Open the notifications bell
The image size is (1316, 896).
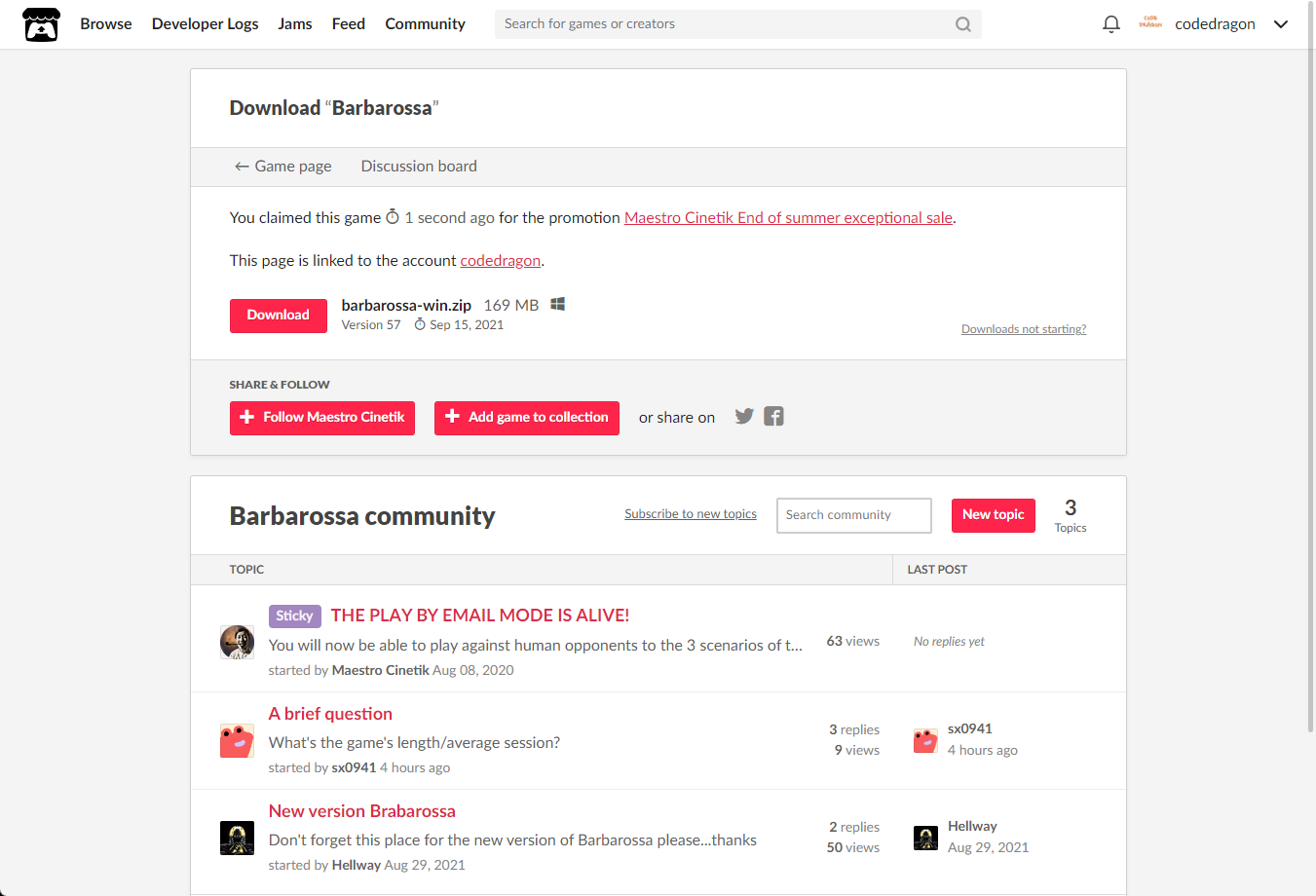(1110, 24)
